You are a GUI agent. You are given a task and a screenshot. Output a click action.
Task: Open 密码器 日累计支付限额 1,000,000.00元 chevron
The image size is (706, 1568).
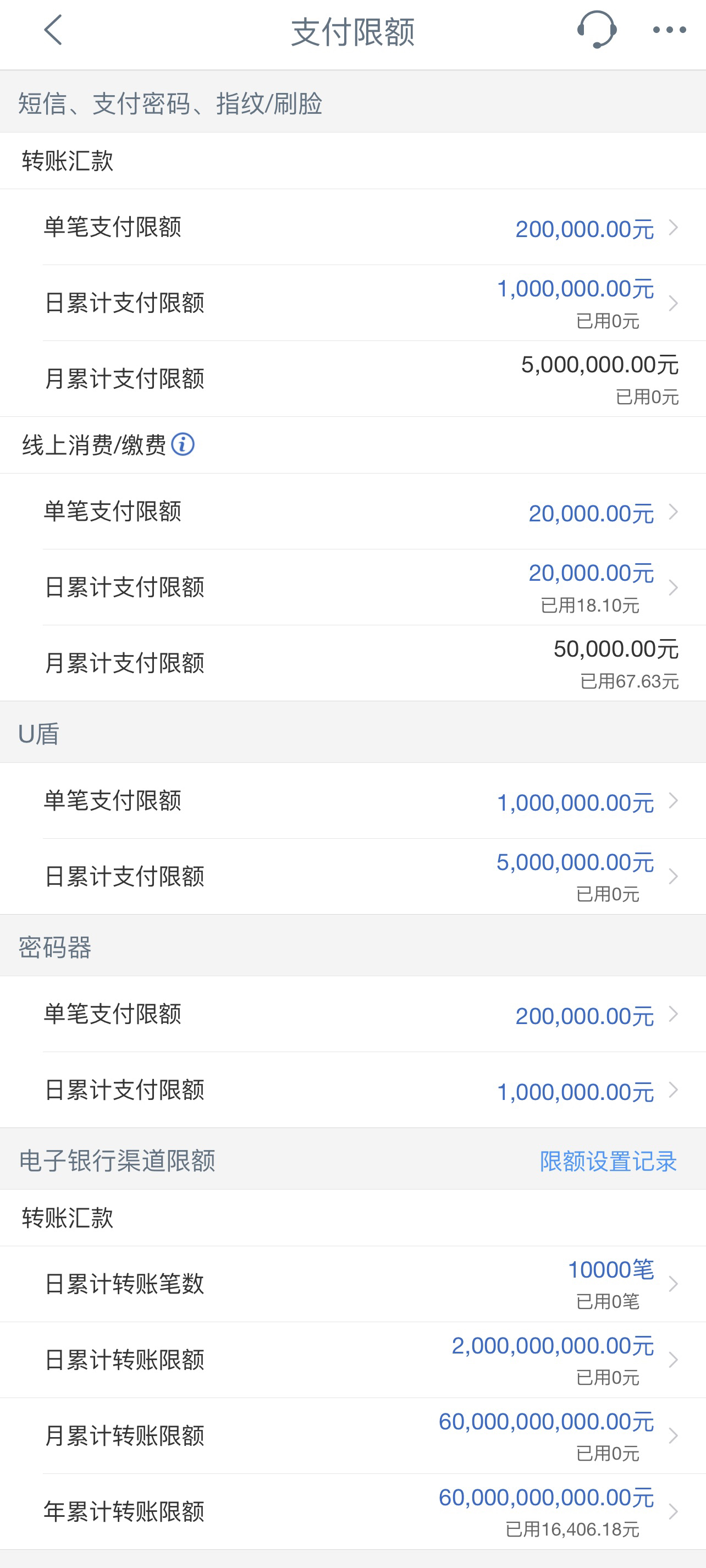click(x=673, y=1090)
